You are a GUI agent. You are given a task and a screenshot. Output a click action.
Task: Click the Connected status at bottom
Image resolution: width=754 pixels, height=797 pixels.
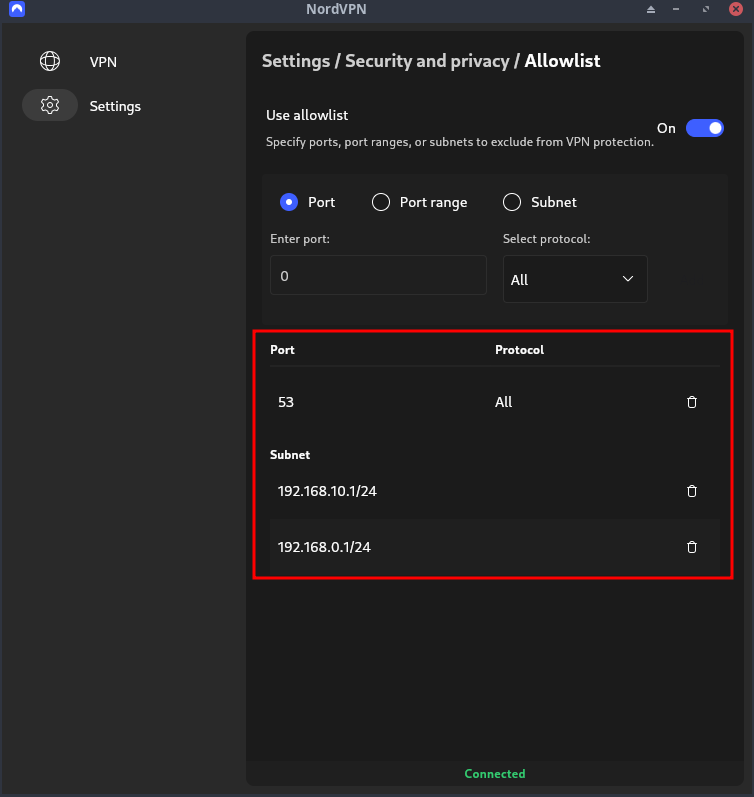pos(494,774)
